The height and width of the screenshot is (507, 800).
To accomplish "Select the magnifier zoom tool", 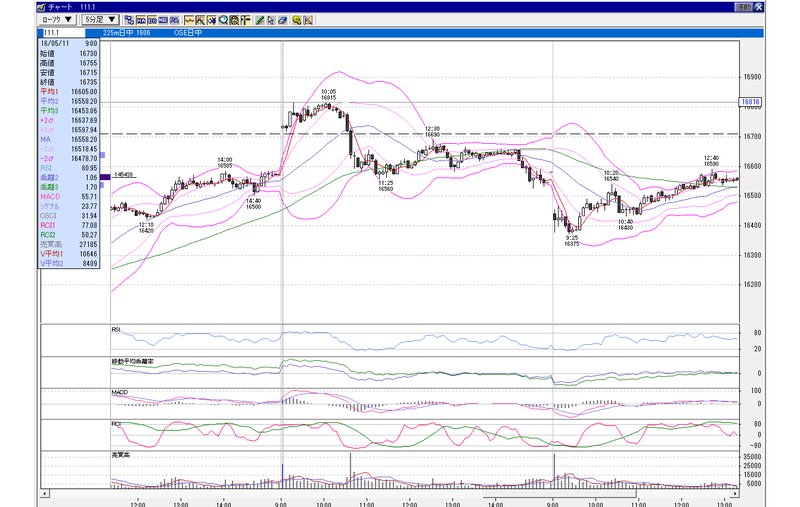I will tap(223, 20).
